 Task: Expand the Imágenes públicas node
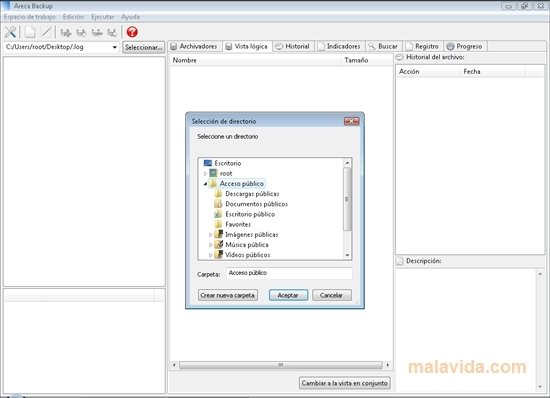click(210, 235)
